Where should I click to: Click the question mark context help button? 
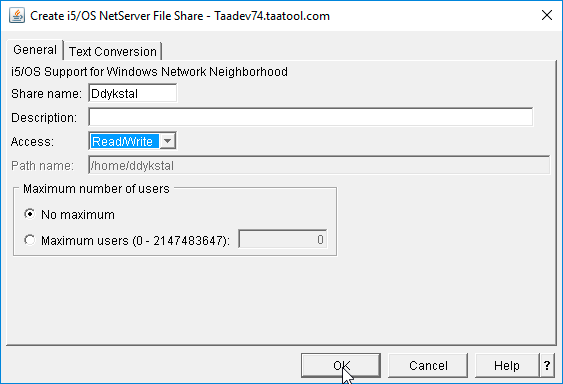547,365
